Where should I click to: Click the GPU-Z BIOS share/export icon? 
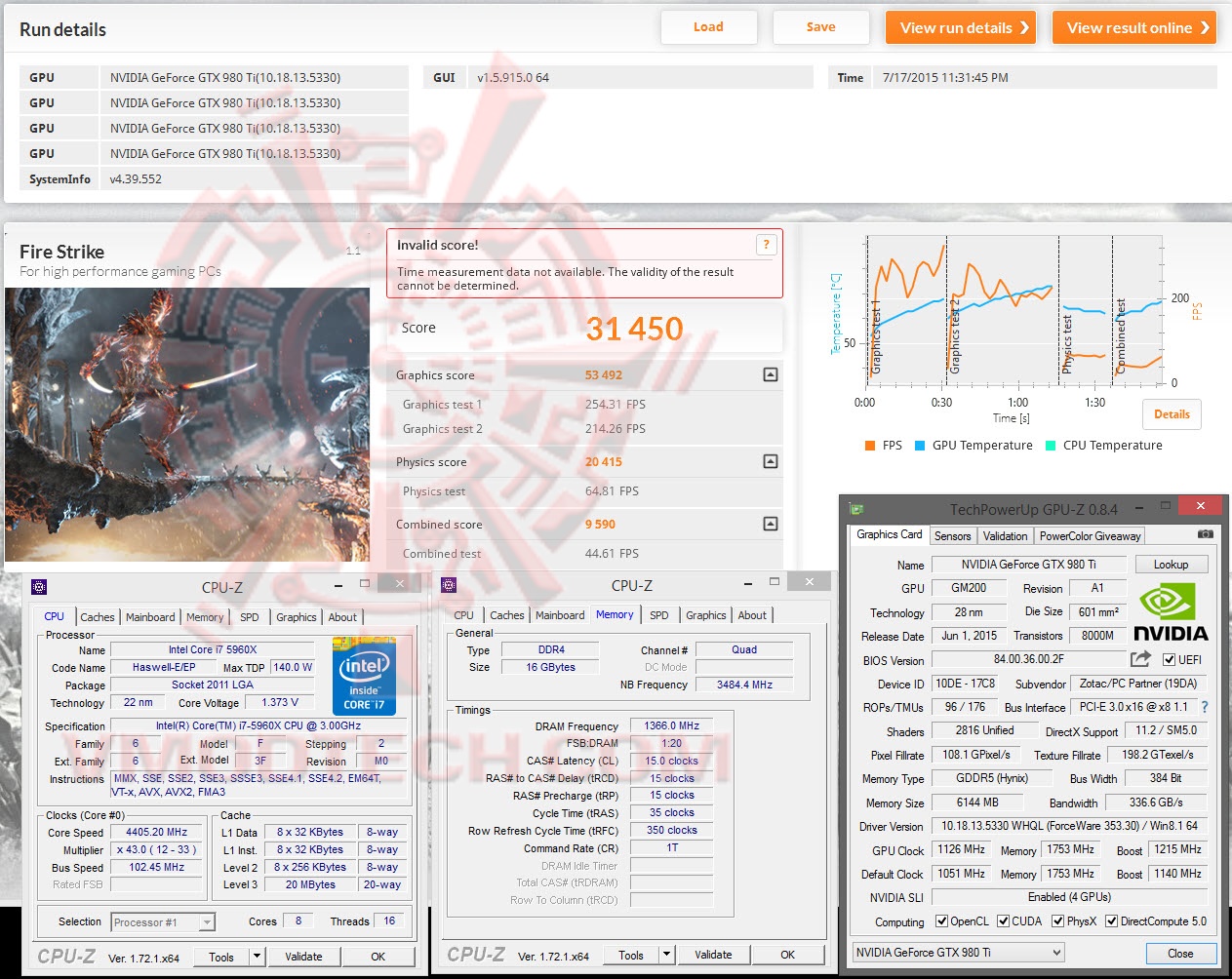coord(1140,659)
